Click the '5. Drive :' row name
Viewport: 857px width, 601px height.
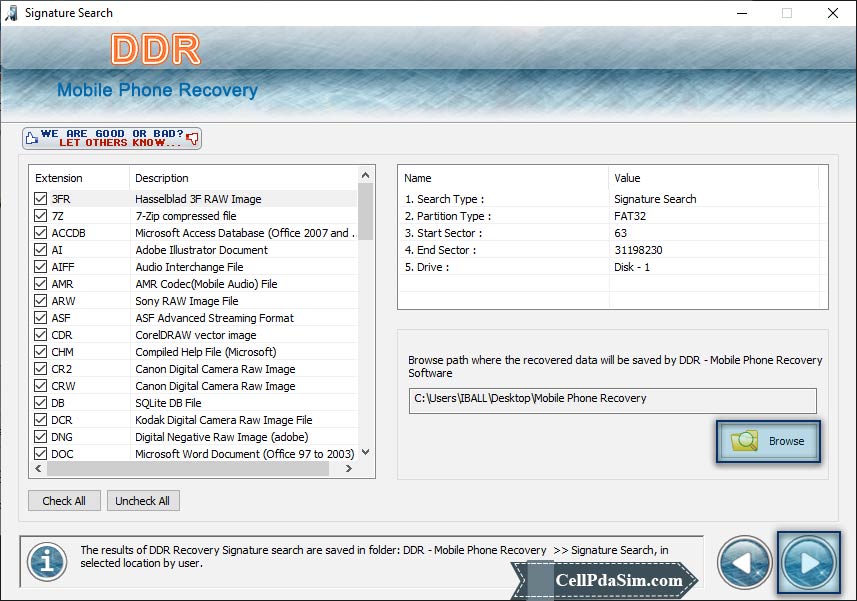[427, 267]
